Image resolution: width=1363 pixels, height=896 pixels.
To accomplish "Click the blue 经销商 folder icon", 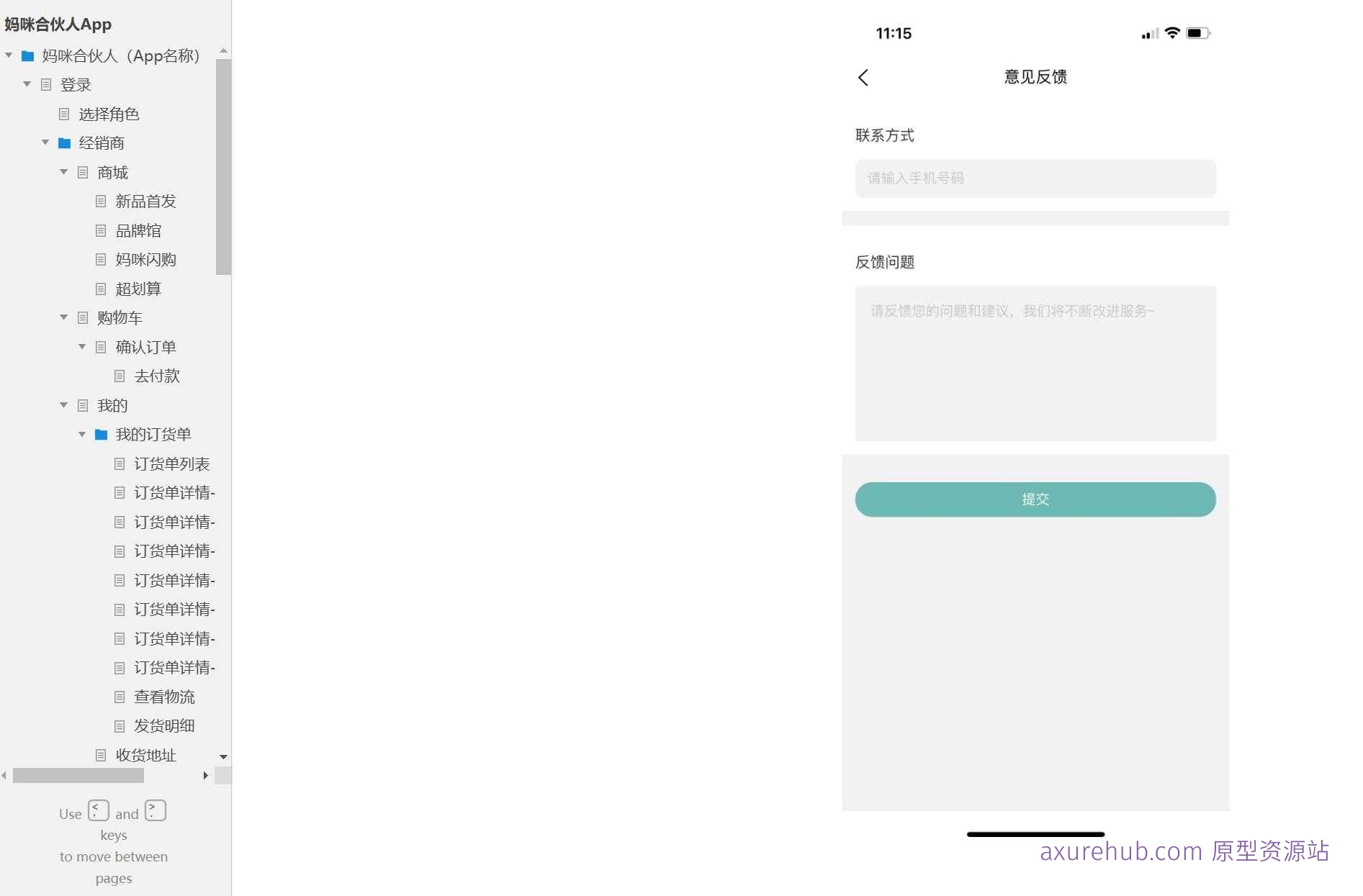I will [x=64, y=143].
